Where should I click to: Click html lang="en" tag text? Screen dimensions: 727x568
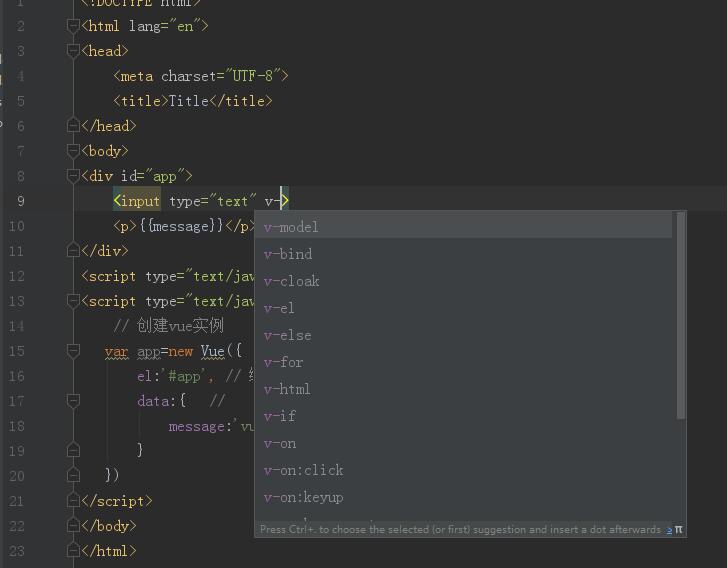(145, 26)
